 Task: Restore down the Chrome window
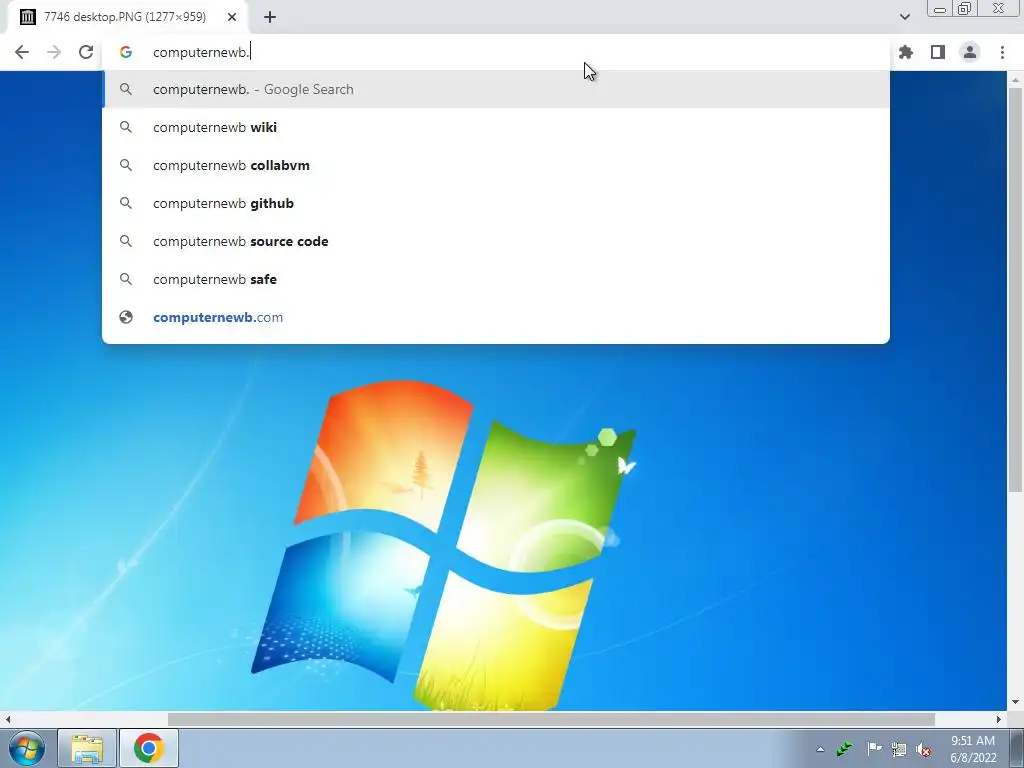pos(964,9)
